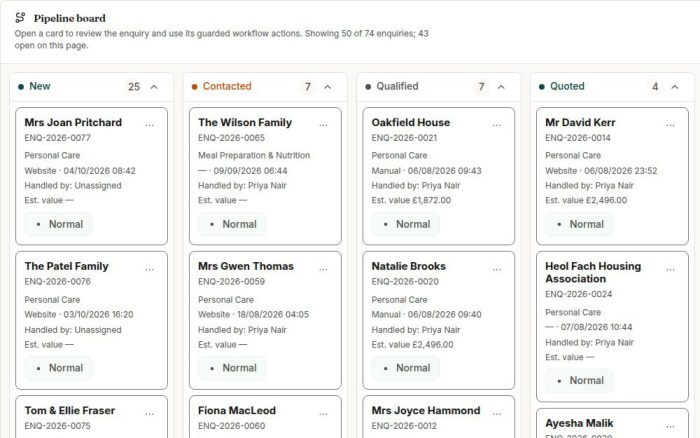Click reference ENQ-2026-0059
This screenshot has height=438, width=700.
tap(231, 282)
